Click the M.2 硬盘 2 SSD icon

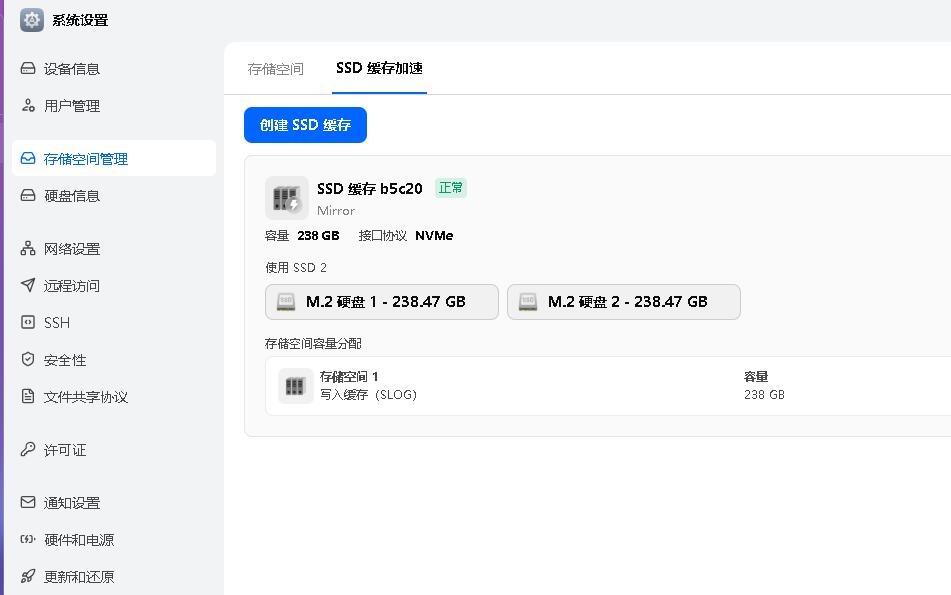coord(528,301)
